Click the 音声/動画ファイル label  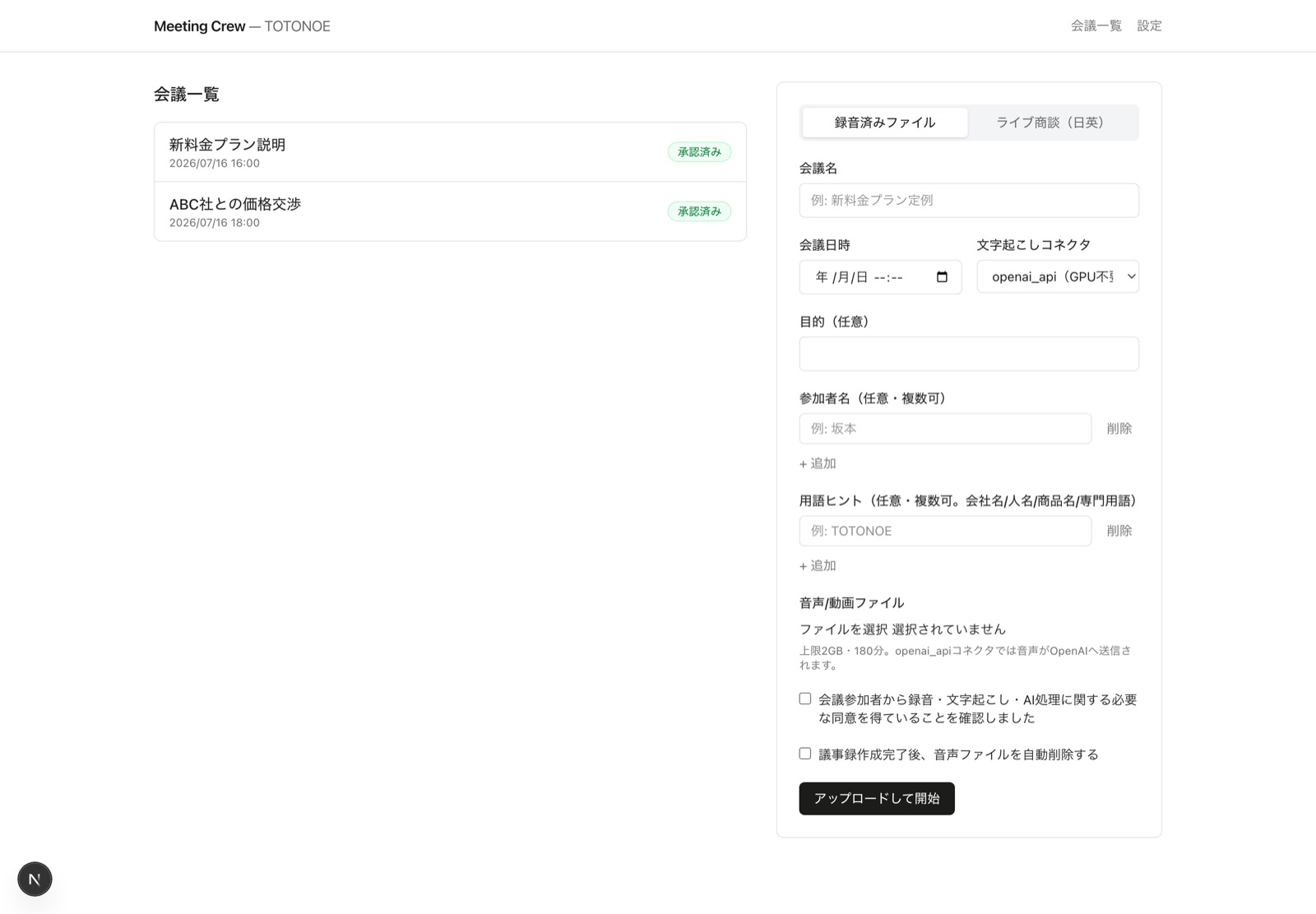point(851,603)
